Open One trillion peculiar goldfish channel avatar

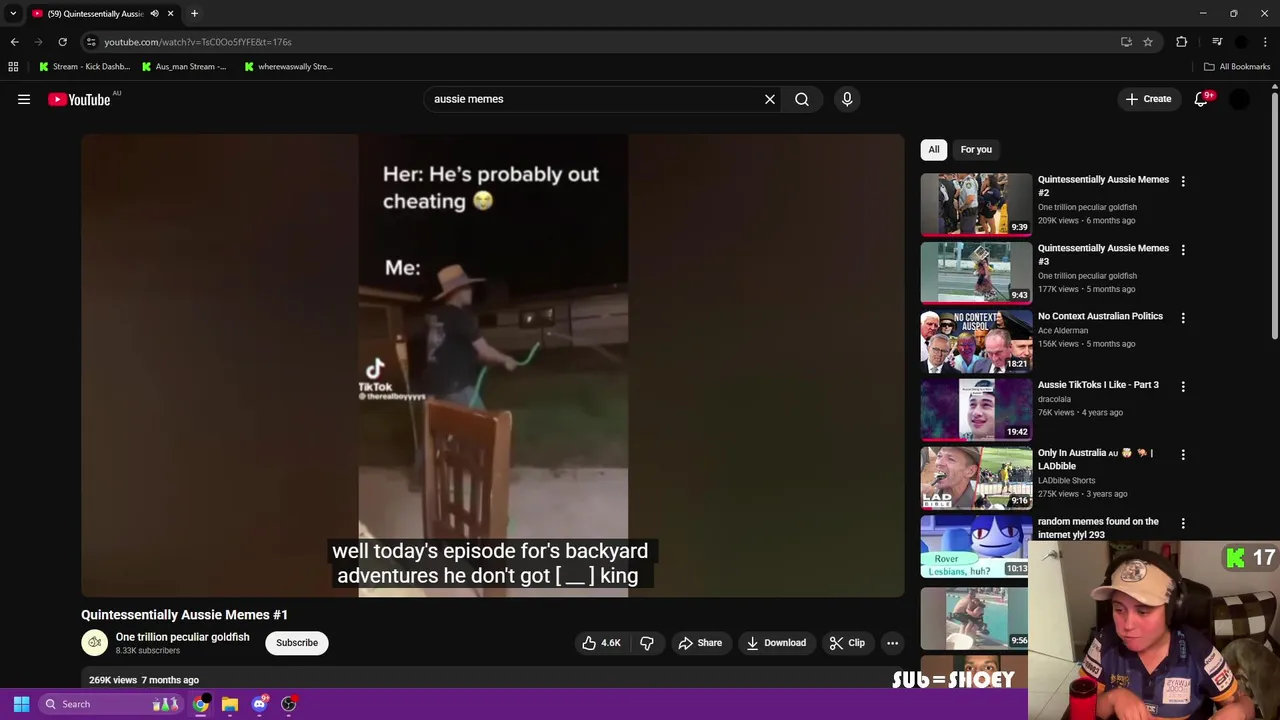95,643
